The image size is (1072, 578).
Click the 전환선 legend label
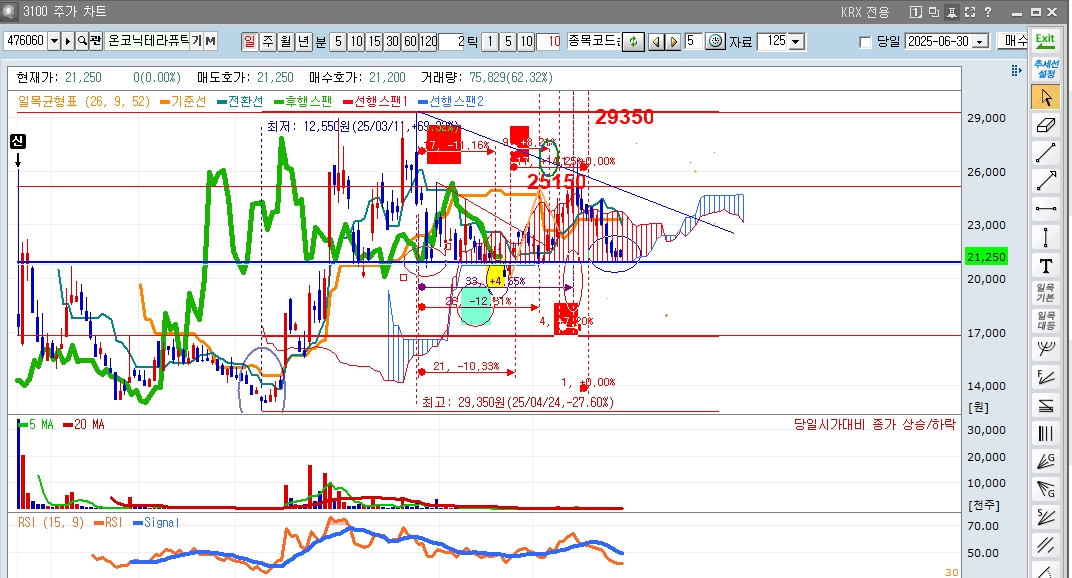pos(240,101)
